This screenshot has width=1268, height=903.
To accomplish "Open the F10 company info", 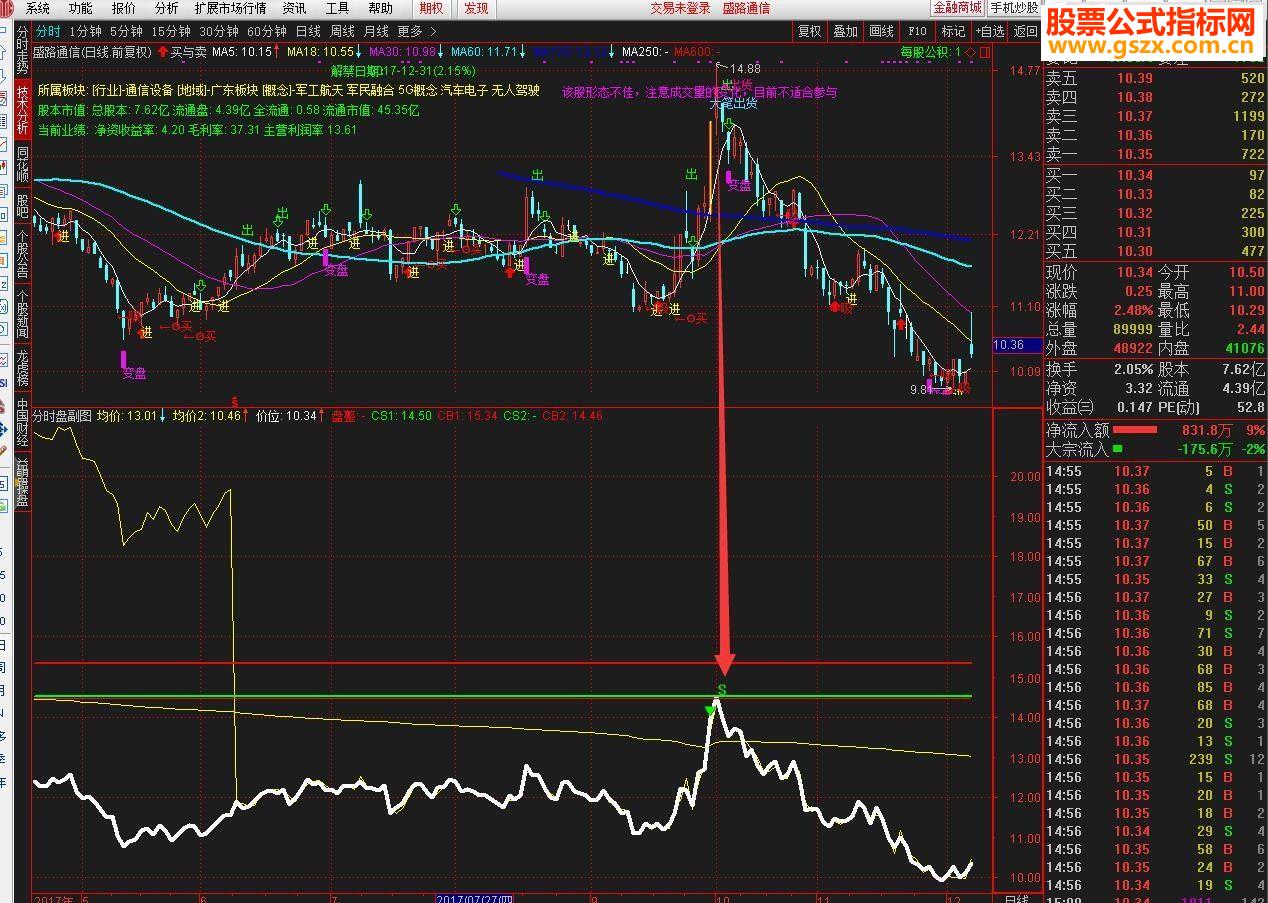I will [917, 32].
